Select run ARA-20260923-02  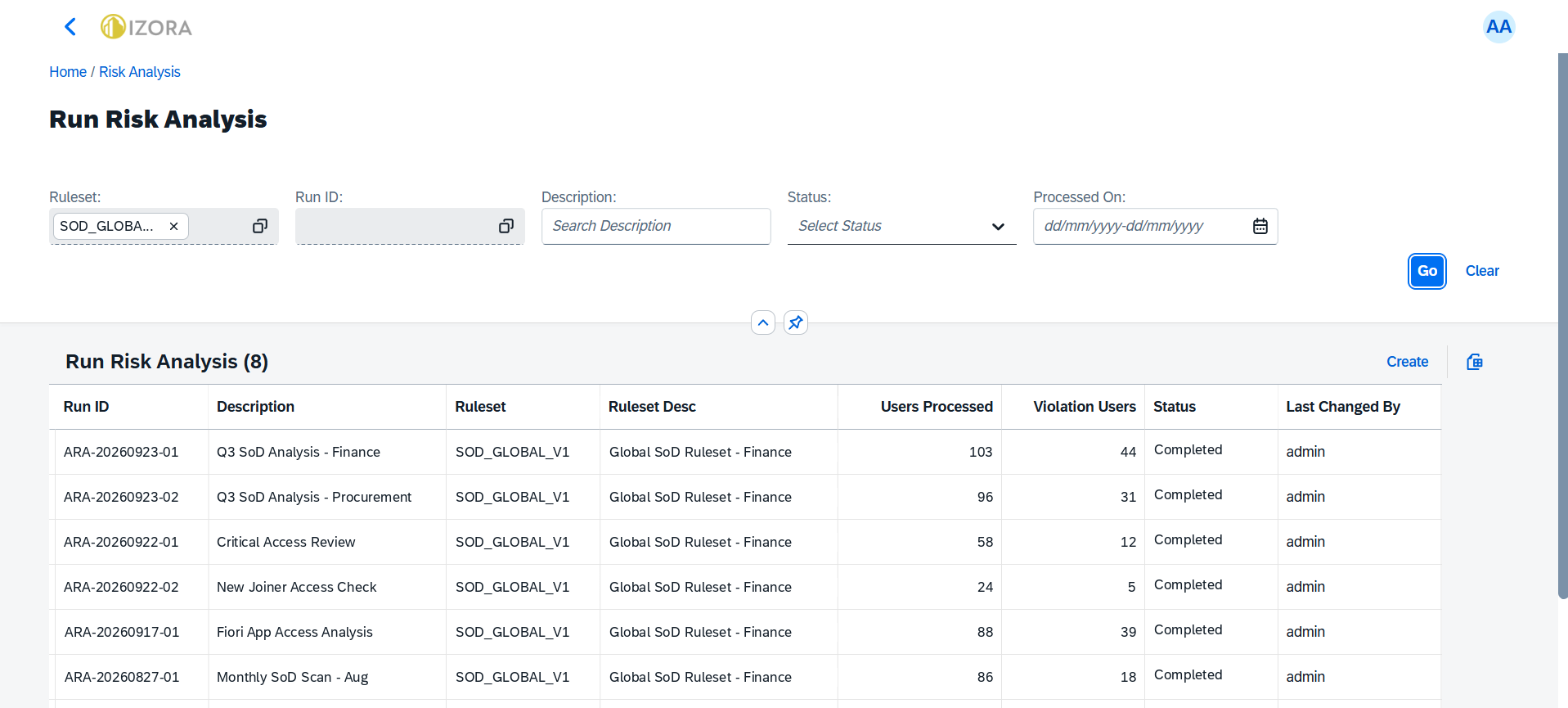click(x=121, y=497)
